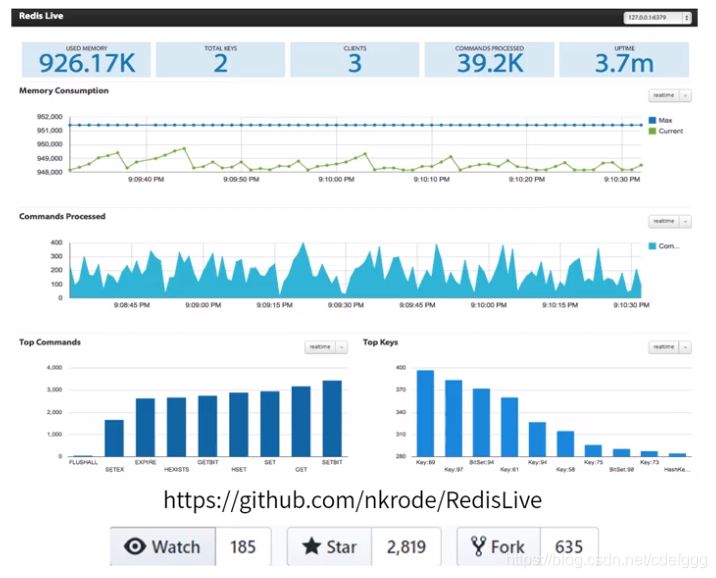Image resolution: width=716 pixels, height=578 pixels.
Task: Click the Key:69 bar in Top Keys
Action: point(426,413)
